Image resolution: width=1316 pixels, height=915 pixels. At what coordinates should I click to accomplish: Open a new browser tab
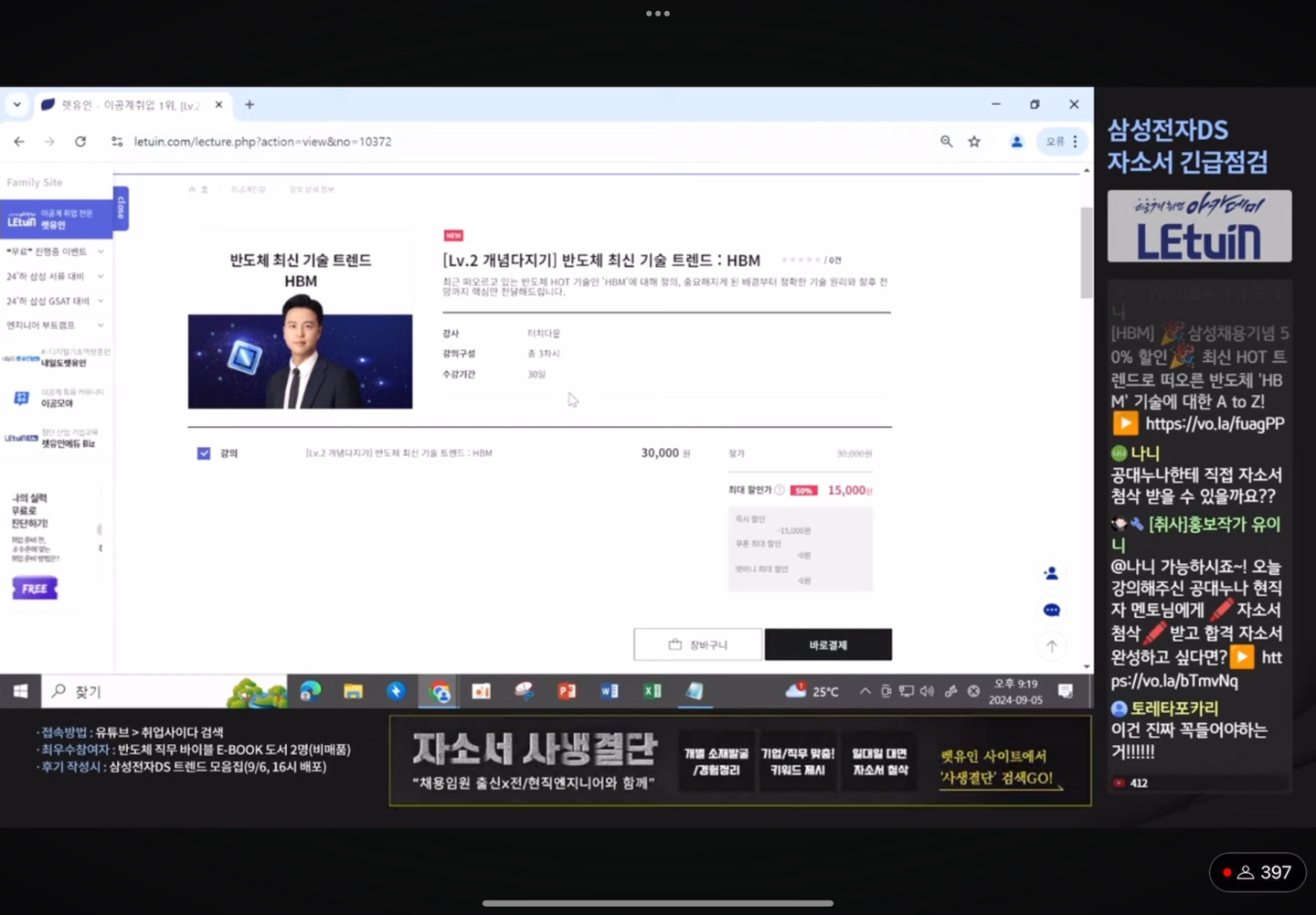pos(249,105)
